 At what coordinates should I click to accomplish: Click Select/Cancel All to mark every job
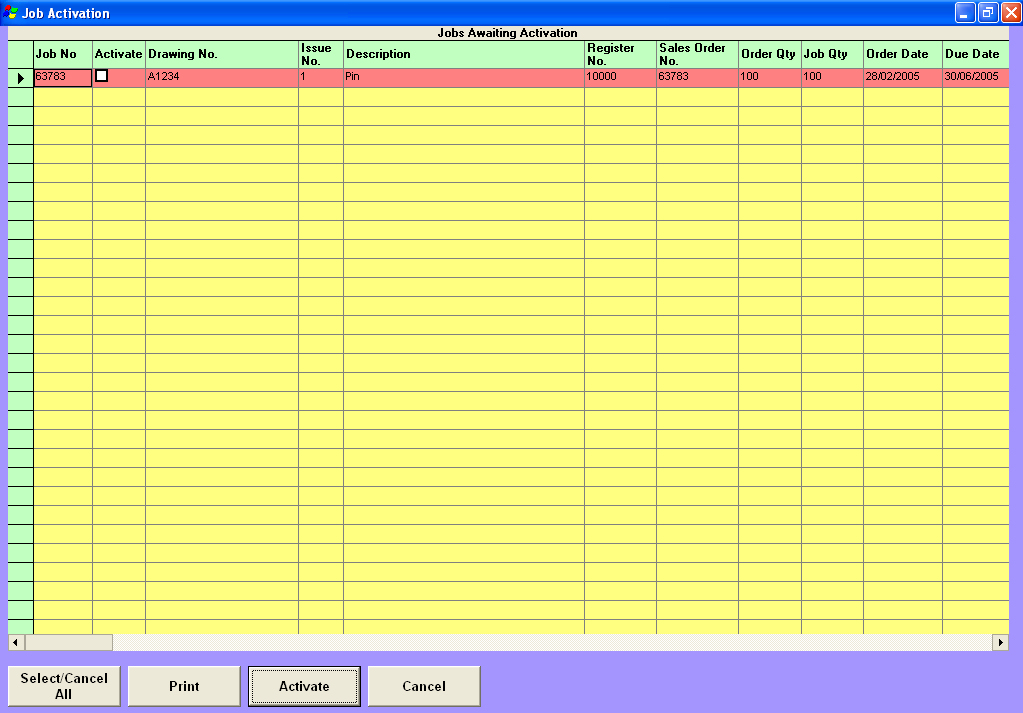[x=63, y=685]
